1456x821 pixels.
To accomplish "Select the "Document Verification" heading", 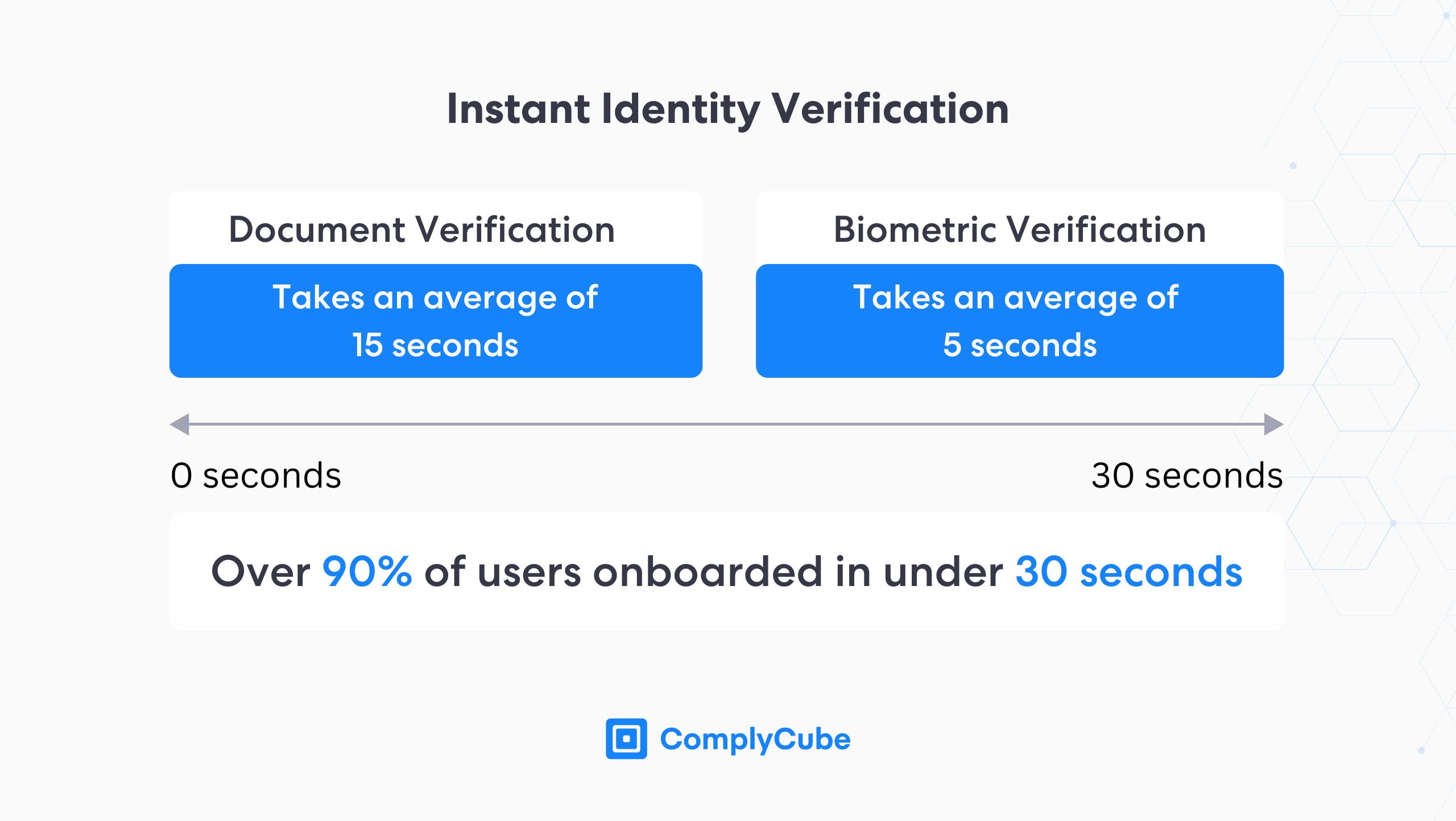I will pyautogui.click(x=421, y=230).
